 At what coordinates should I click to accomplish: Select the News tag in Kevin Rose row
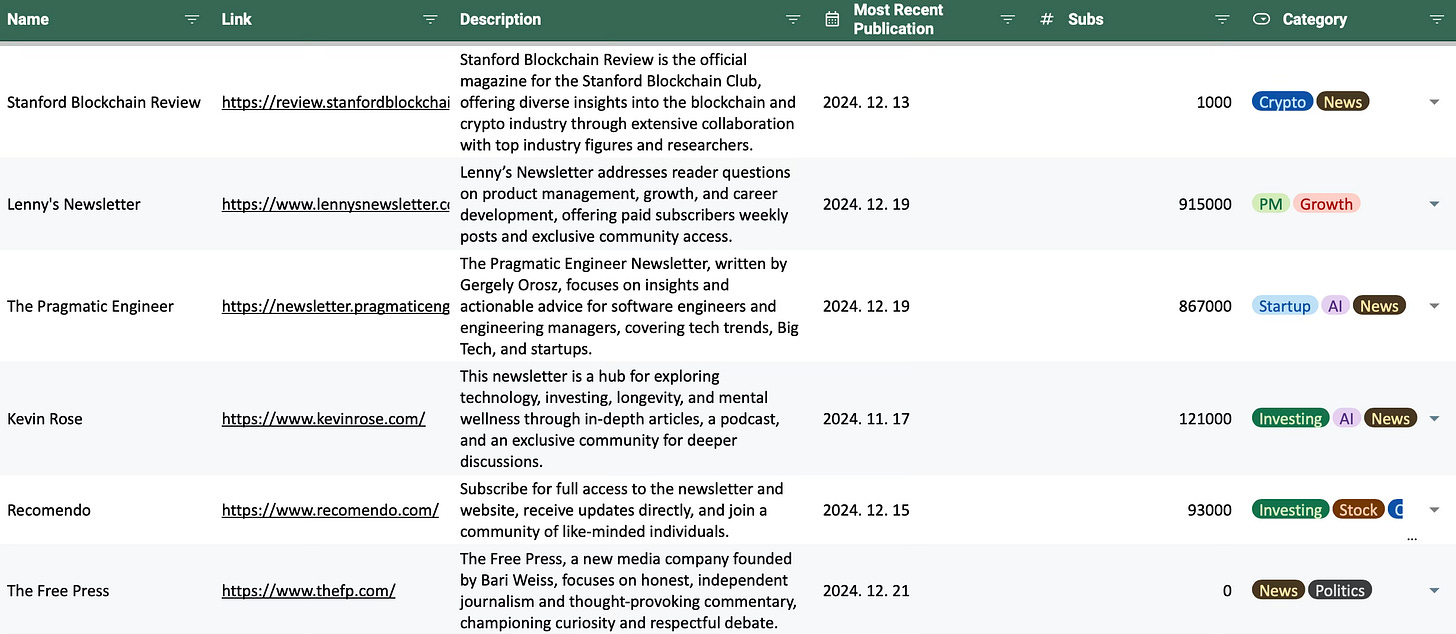click(x=1390, y=419)
